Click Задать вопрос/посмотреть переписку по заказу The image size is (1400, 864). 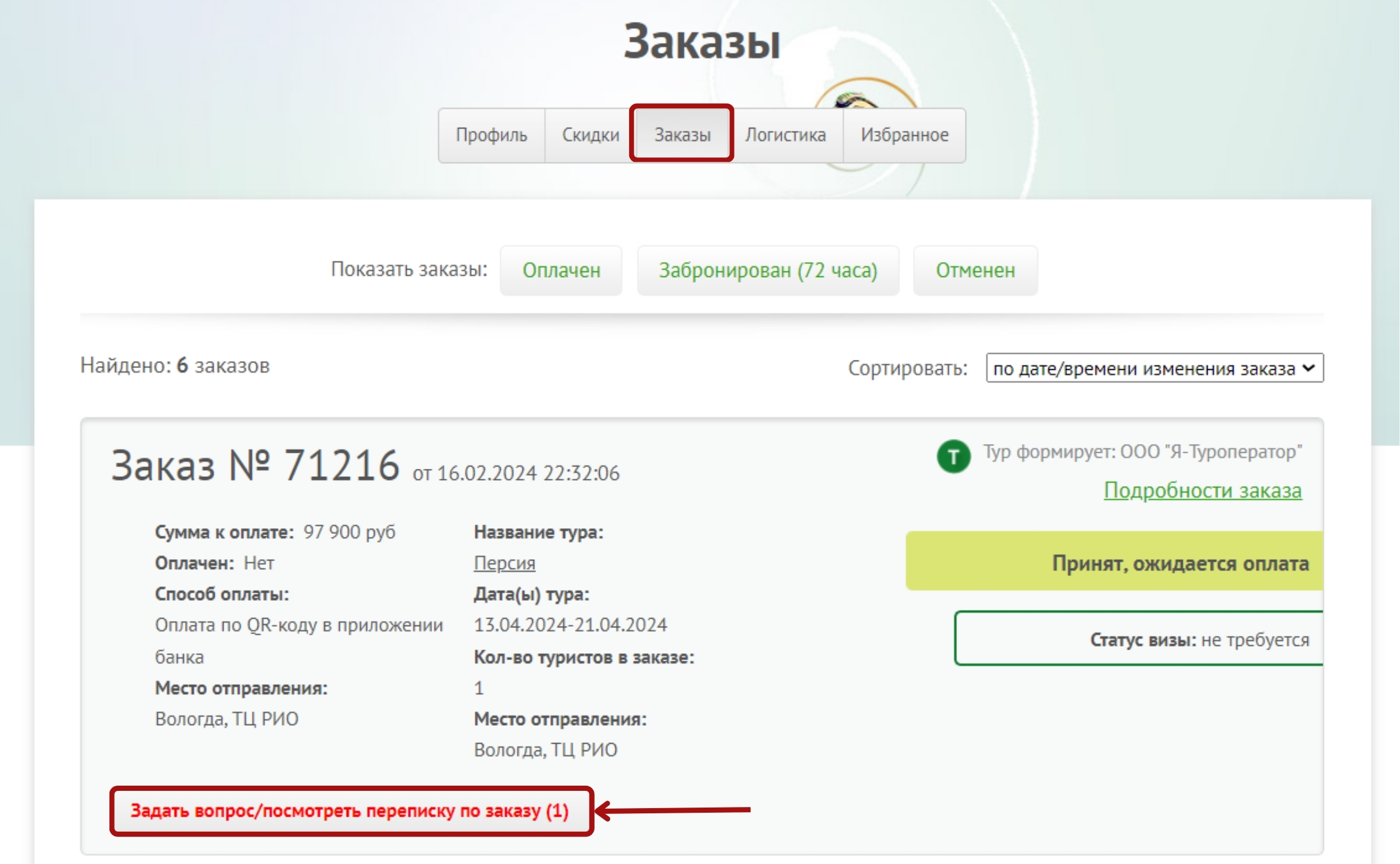350,811
